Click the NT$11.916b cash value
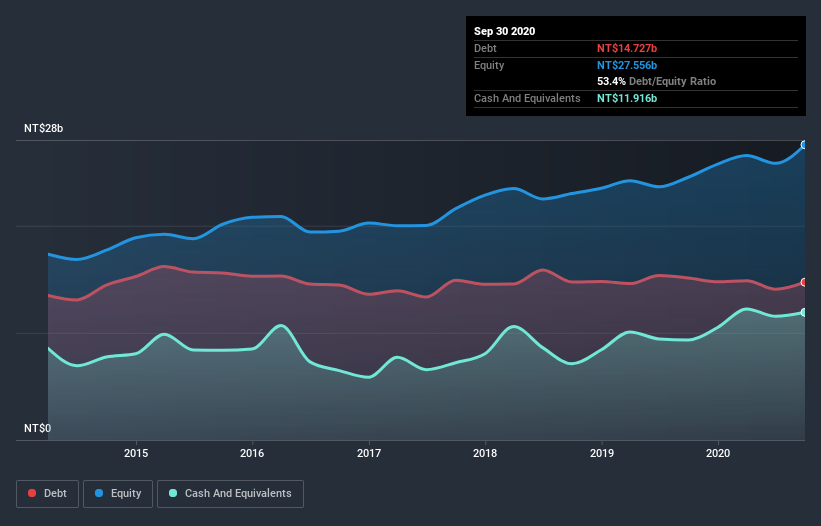The width and height of the screenshot is (821, 526). click(627, 98)
